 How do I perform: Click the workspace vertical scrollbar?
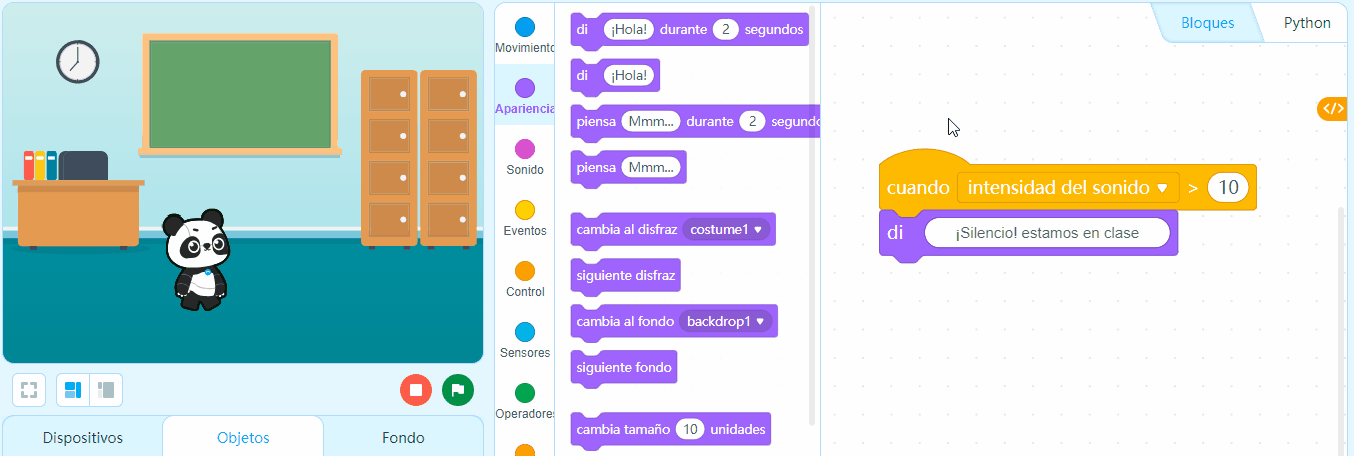[x=1342, y=330]
